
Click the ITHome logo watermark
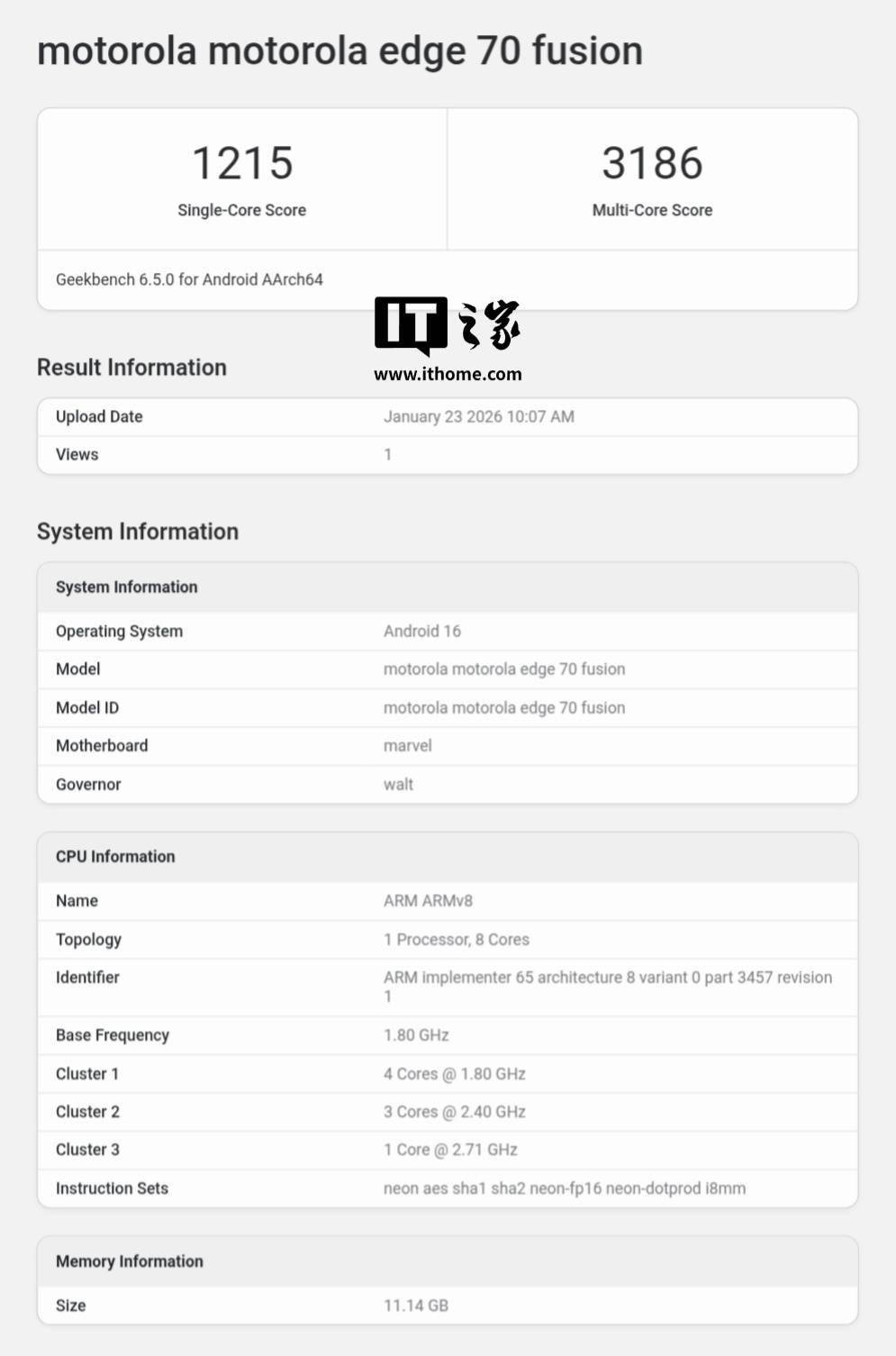point(447,326)
